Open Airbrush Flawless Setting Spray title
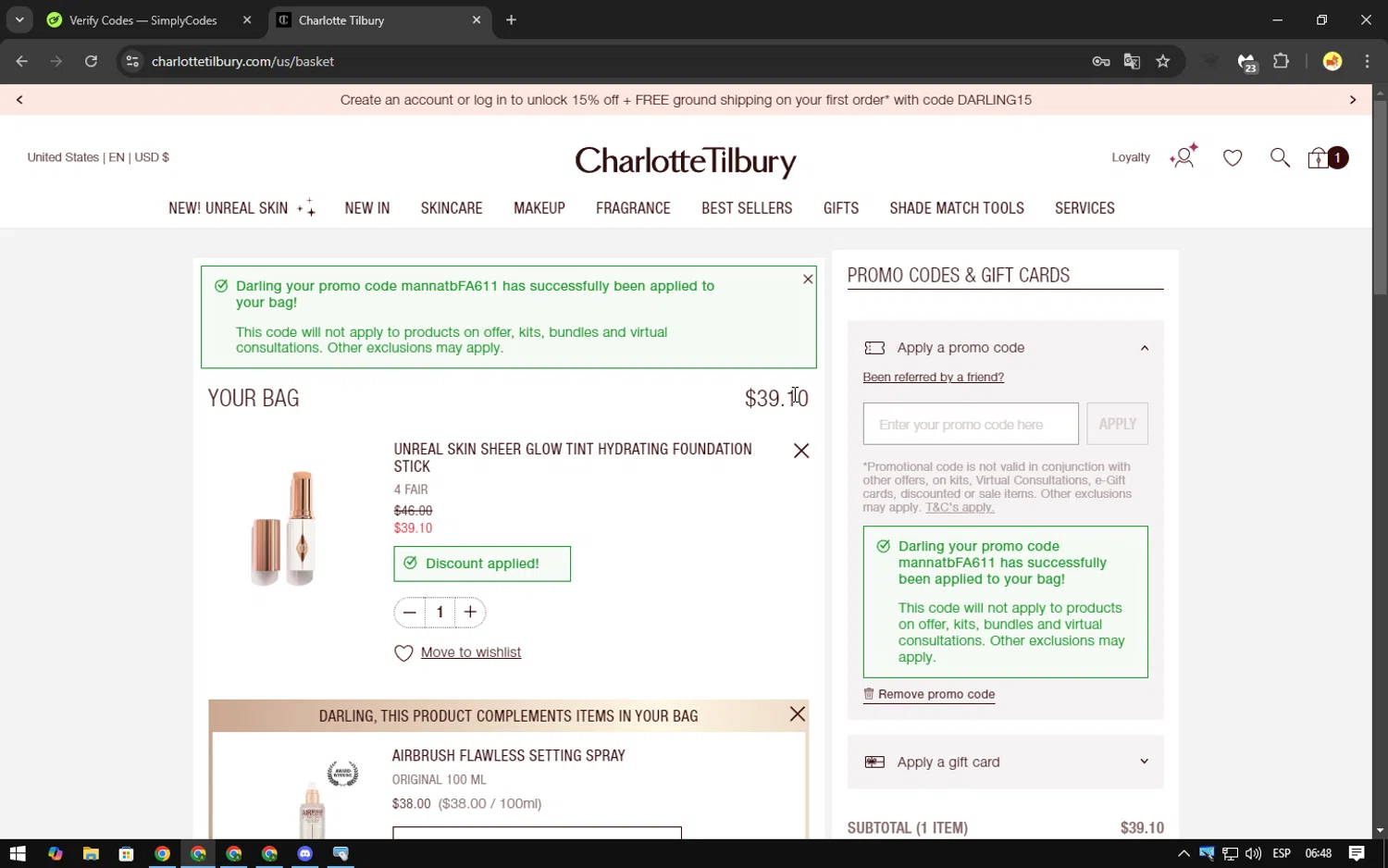The image size is (1388, 868). (x=509, y=756)
